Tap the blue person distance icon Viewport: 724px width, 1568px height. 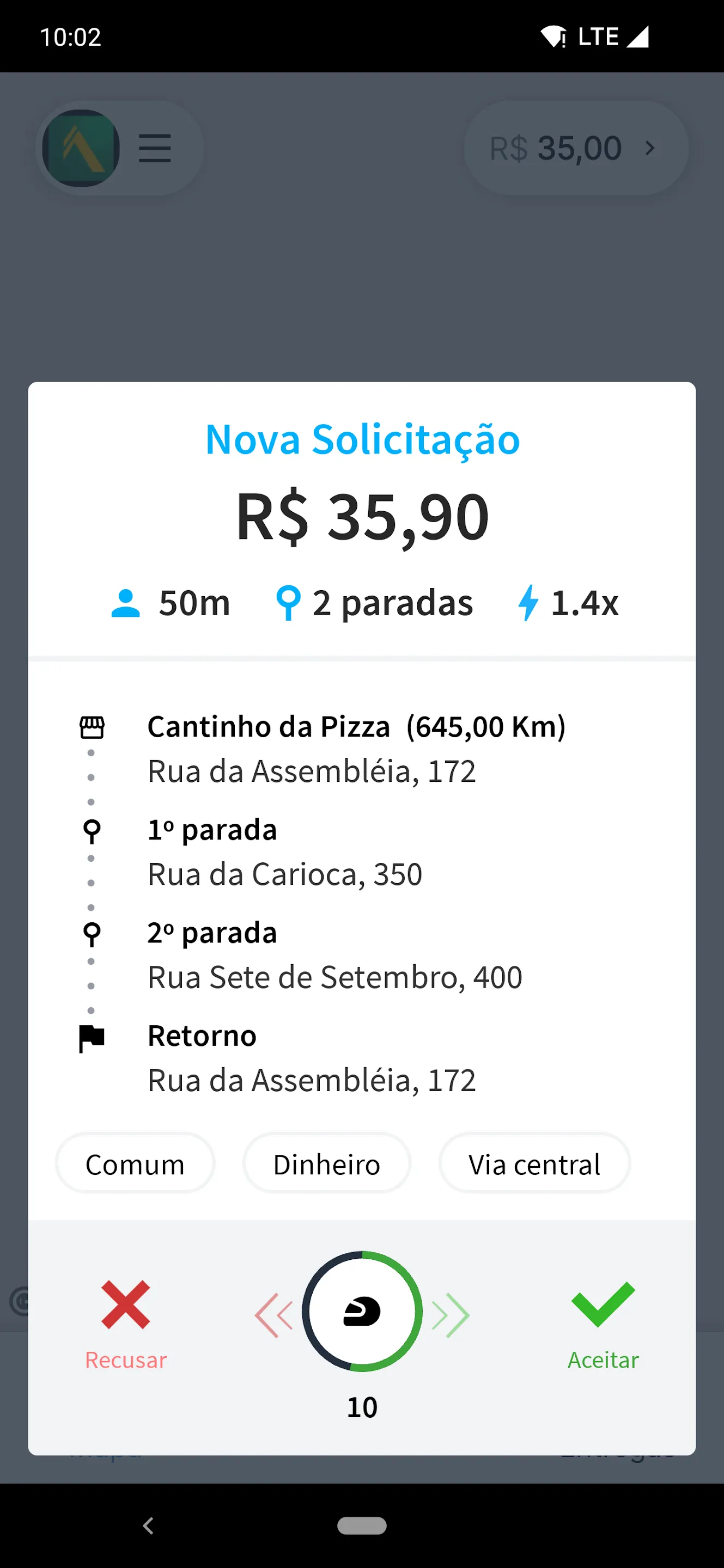coord(125,603)
